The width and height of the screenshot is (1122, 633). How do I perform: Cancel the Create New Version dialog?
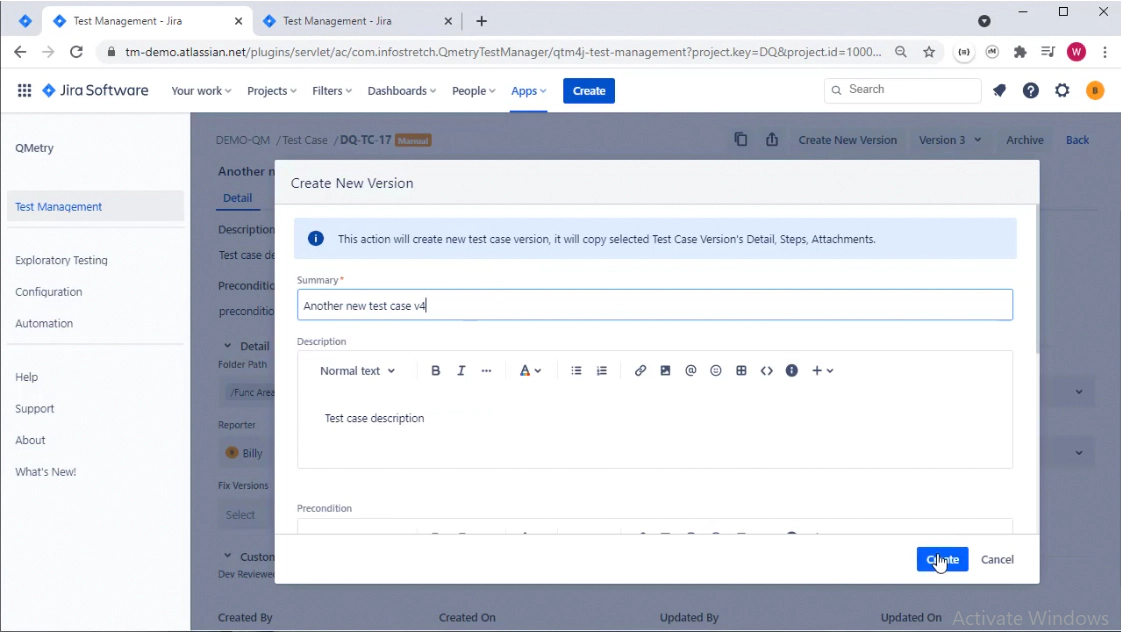[997, 559]
